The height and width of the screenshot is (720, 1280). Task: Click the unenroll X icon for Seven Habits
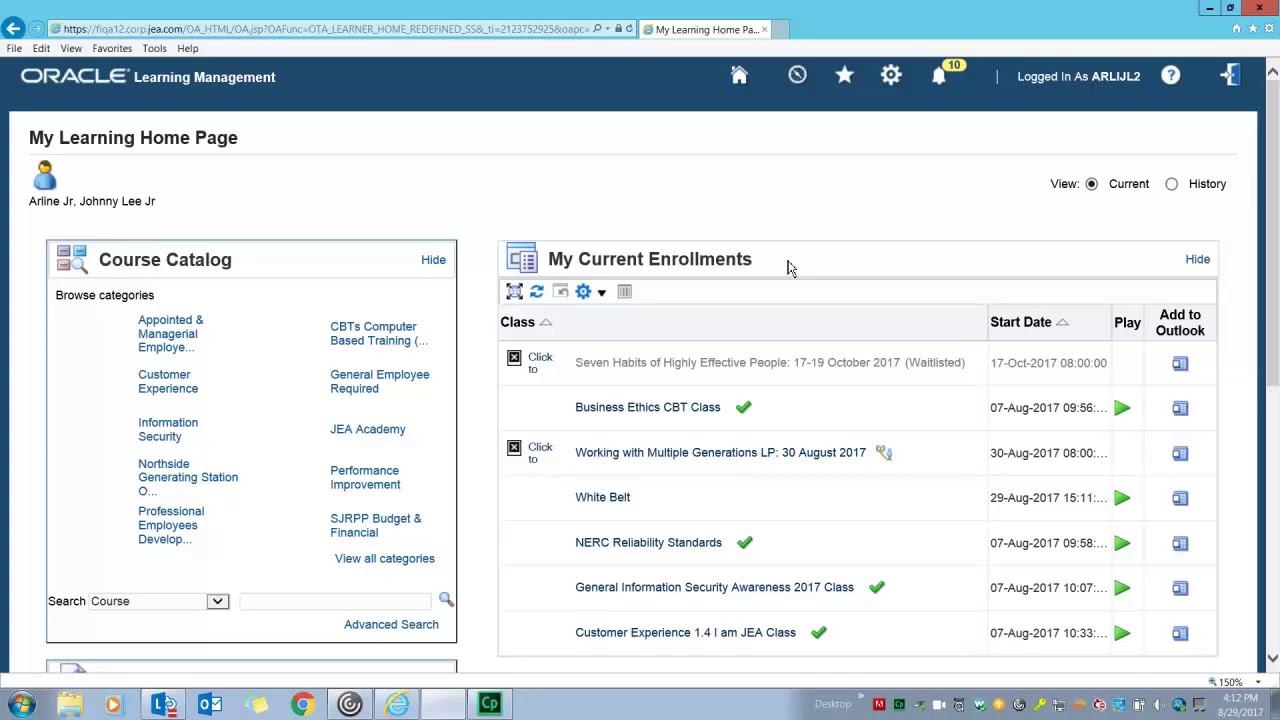(x=514, y=357)
